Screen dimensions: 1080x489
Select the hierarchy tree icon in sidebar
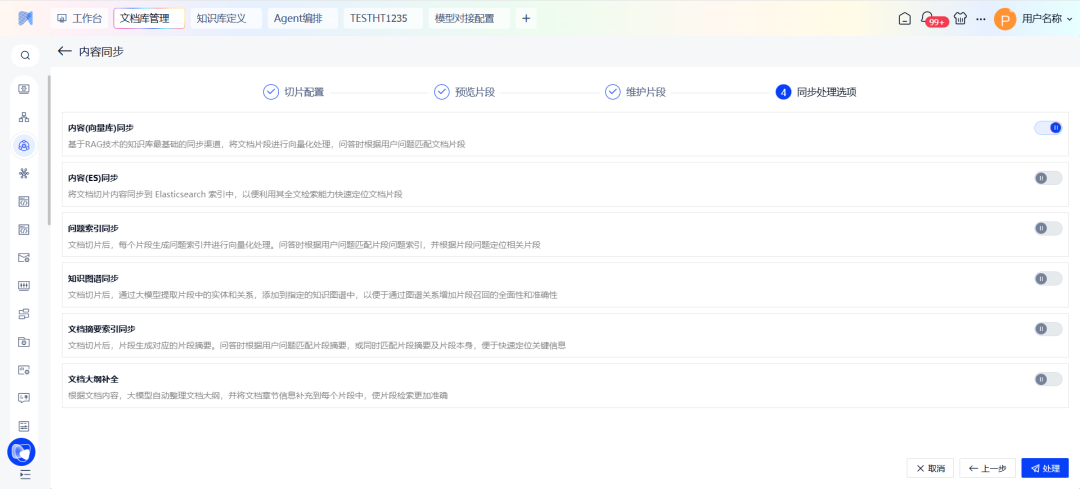point(24,117)
